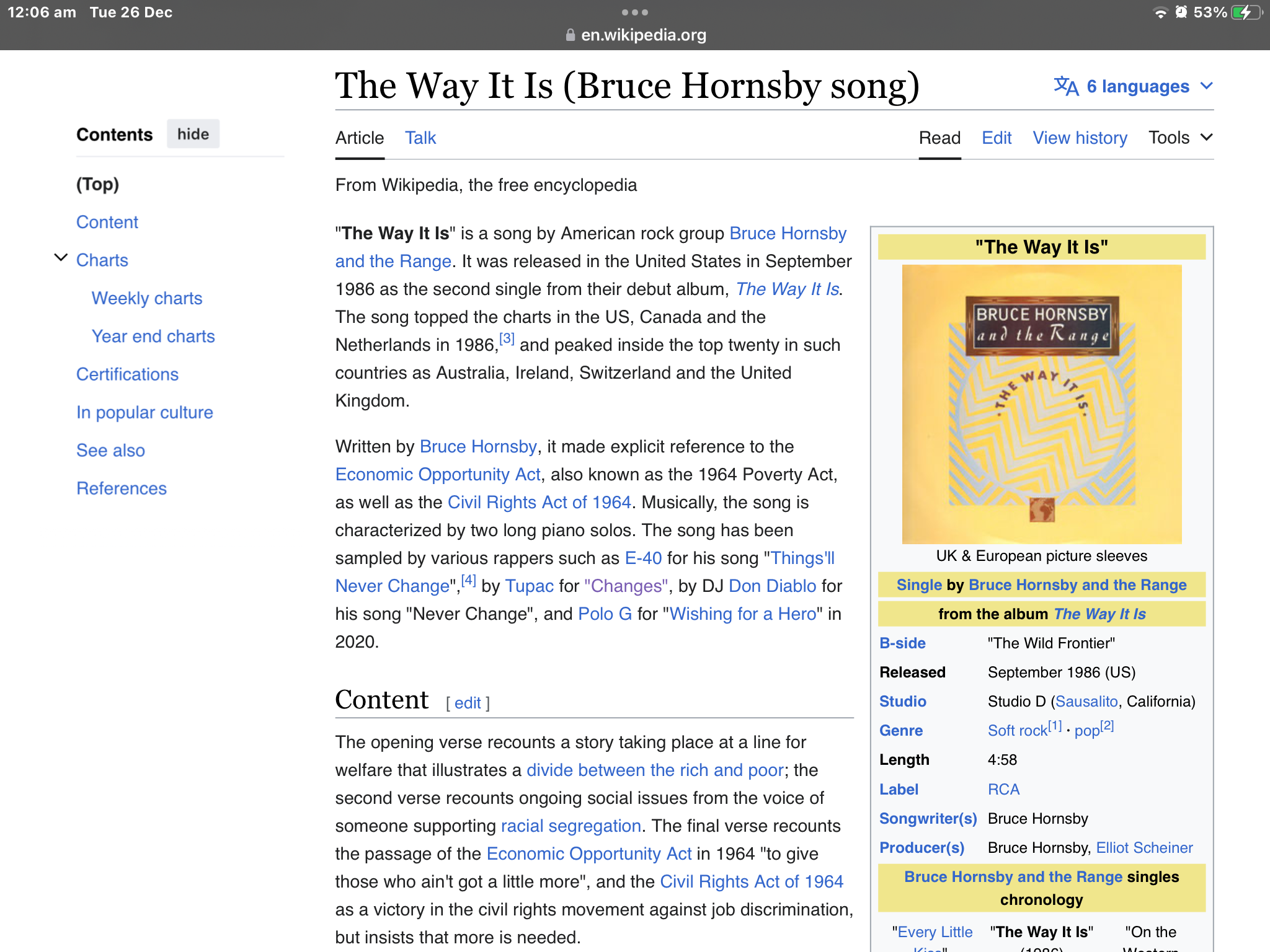Open the View history tab
Screen dimensions: 1270x952
tap(1080, 138)
